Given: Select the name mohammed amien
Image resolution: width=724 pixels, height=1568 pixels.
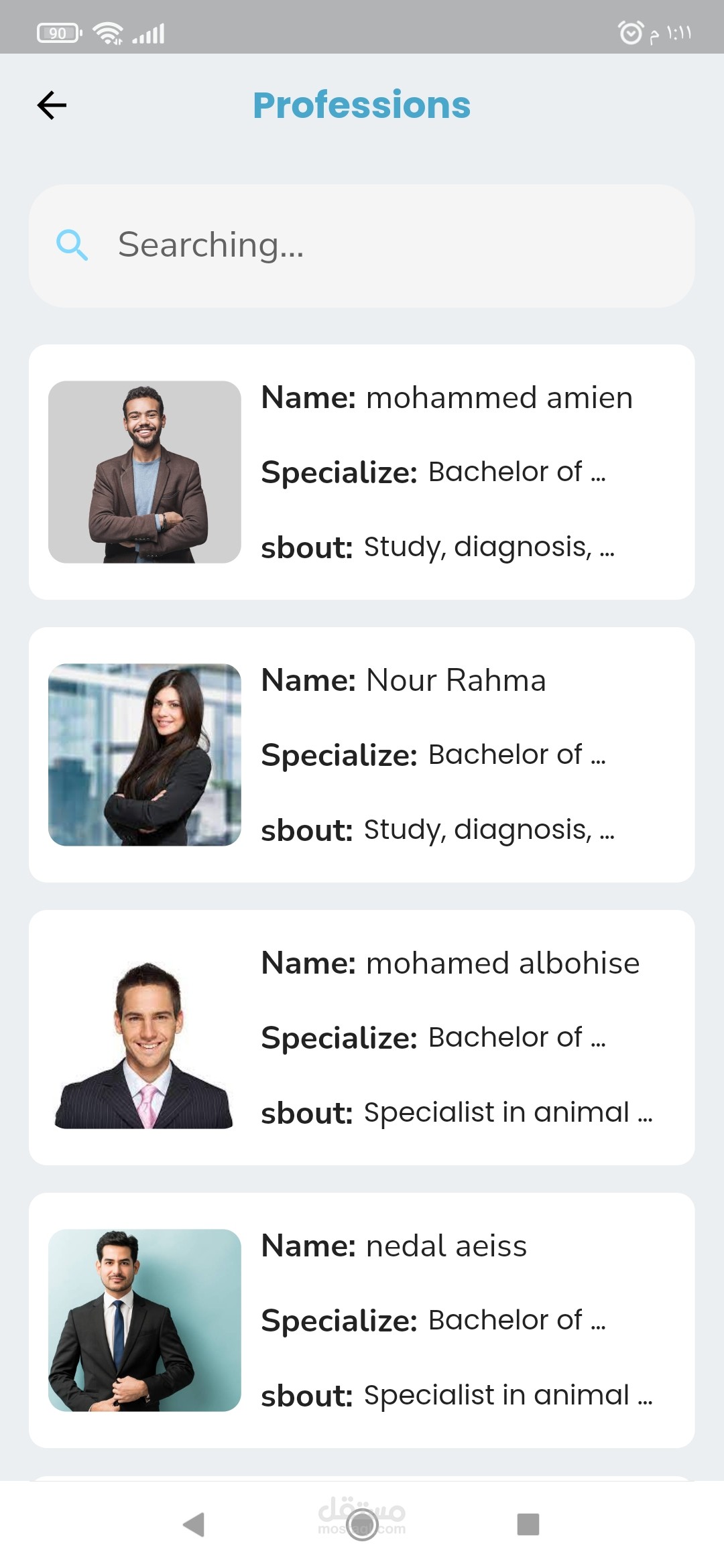Looking at the screenshot, I should 499,398.
